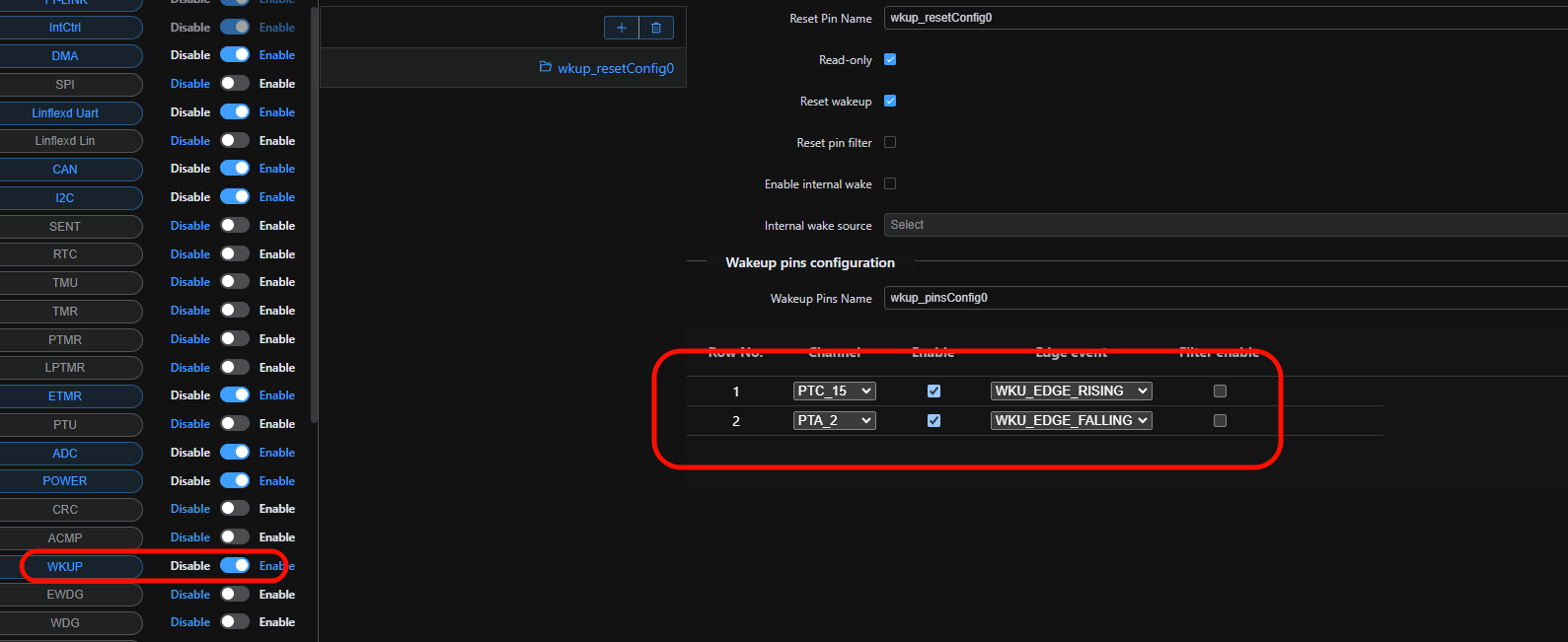The image size is (1568, 642).
Task: Open the Internal wake source select
Action: pyautogui.click(x=1224, y=226)
